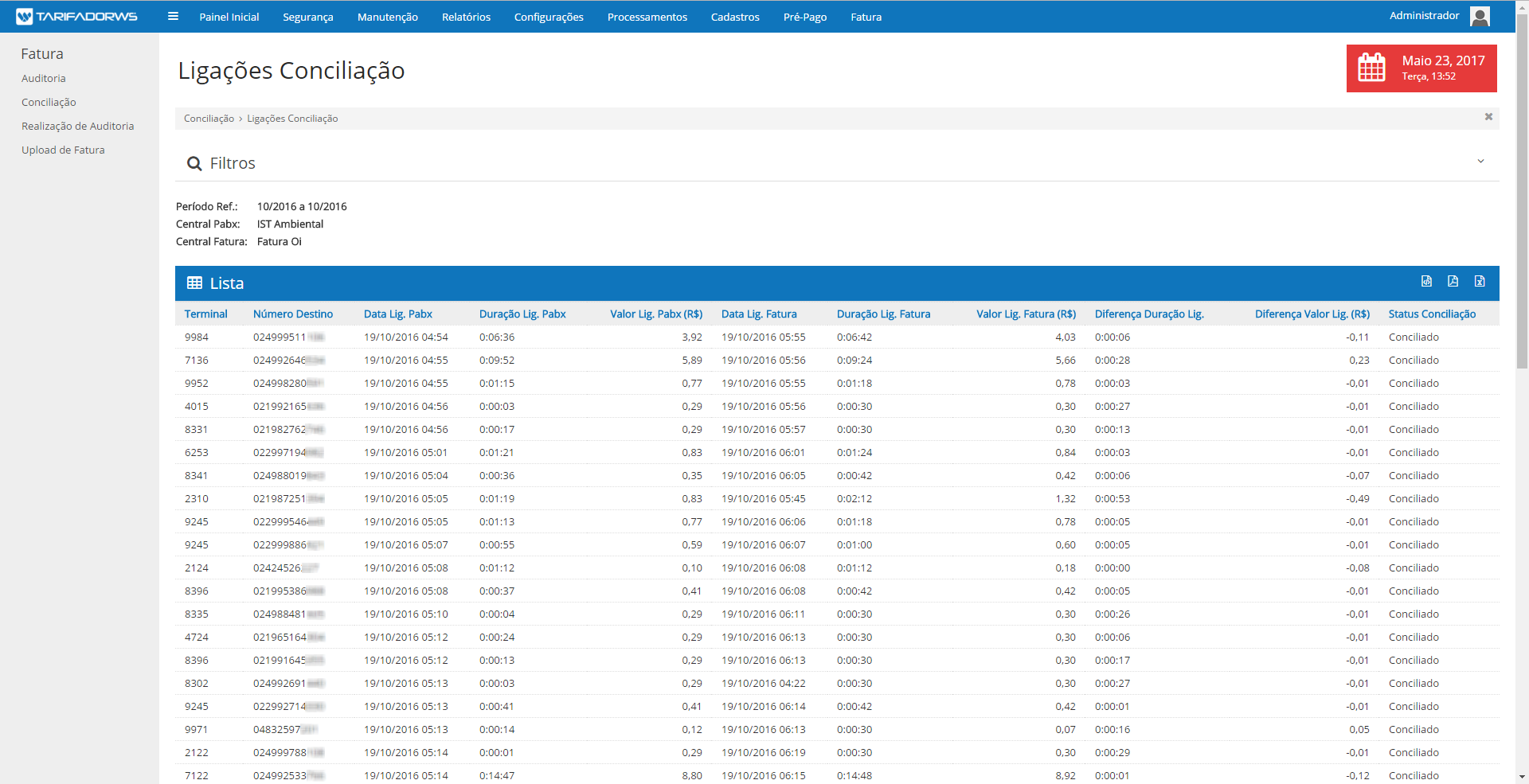Click Ligações Conciliação breadcrumb item

292,119
